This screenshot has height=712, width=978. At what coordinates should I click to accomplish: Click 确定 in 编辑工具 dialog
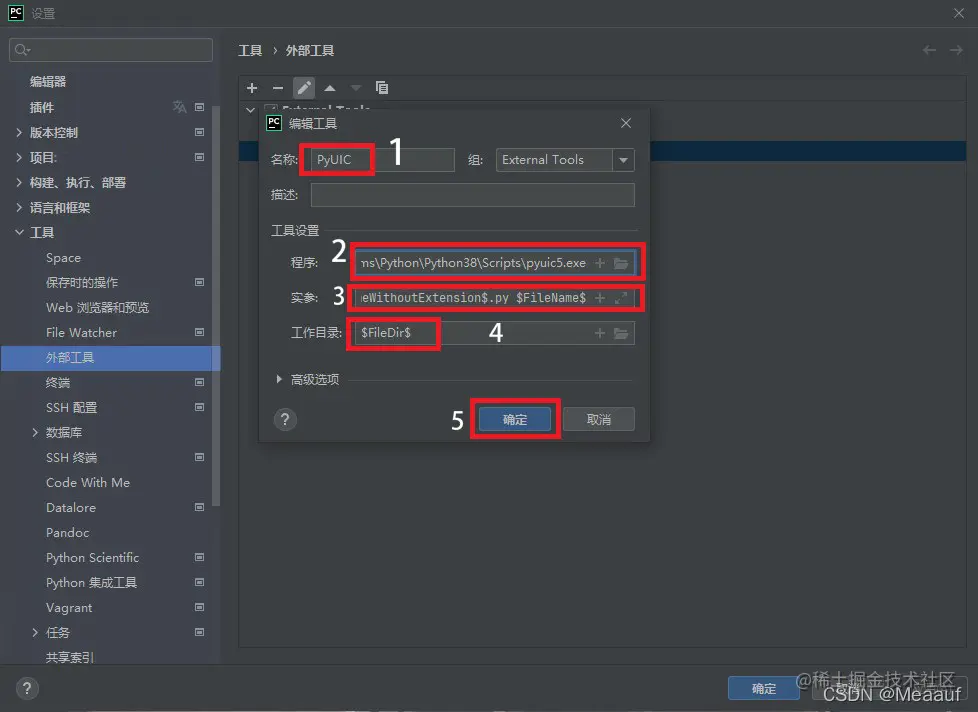pyautogui.click(x=515, y=420)
